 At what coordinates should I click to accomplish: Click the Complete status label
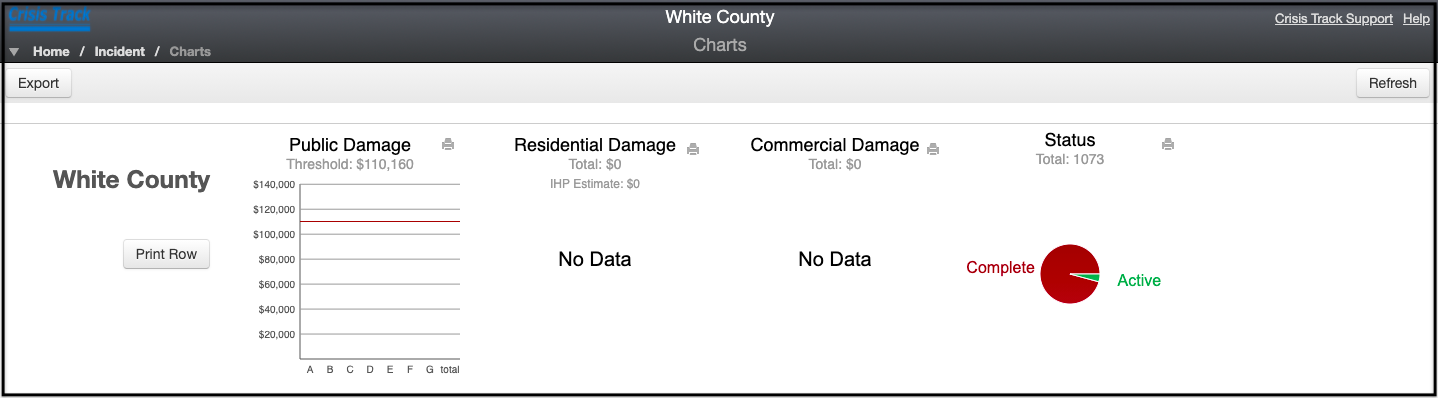pos(1000,268)
